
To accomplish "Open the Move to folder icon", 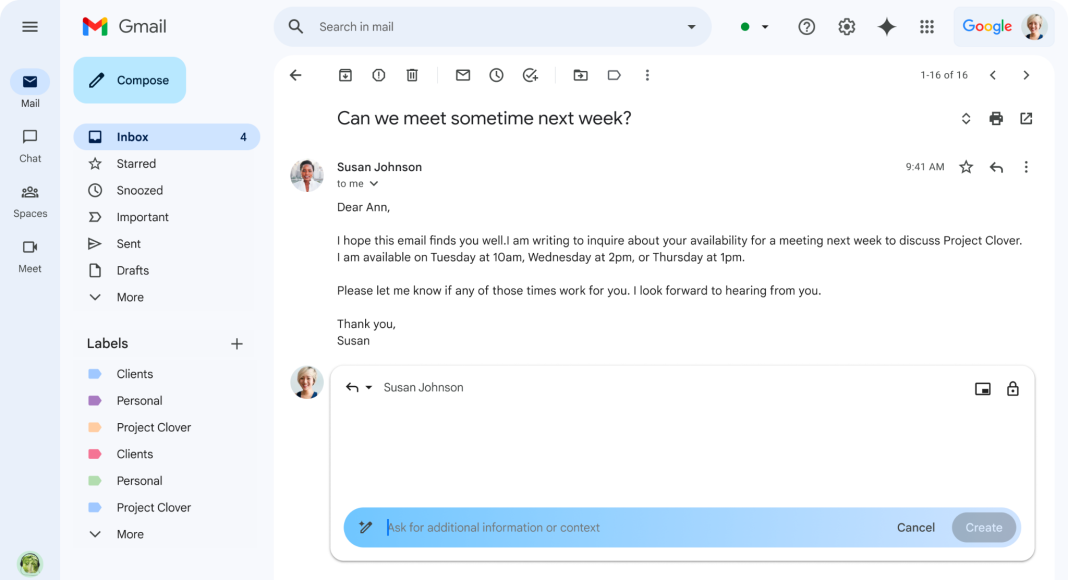I will point(580,75).
